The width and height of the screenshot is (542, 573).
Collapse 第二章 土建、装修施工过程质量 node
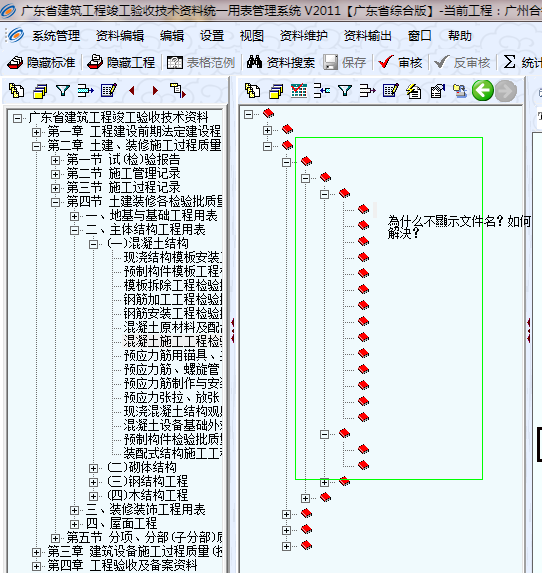point(36,146)
